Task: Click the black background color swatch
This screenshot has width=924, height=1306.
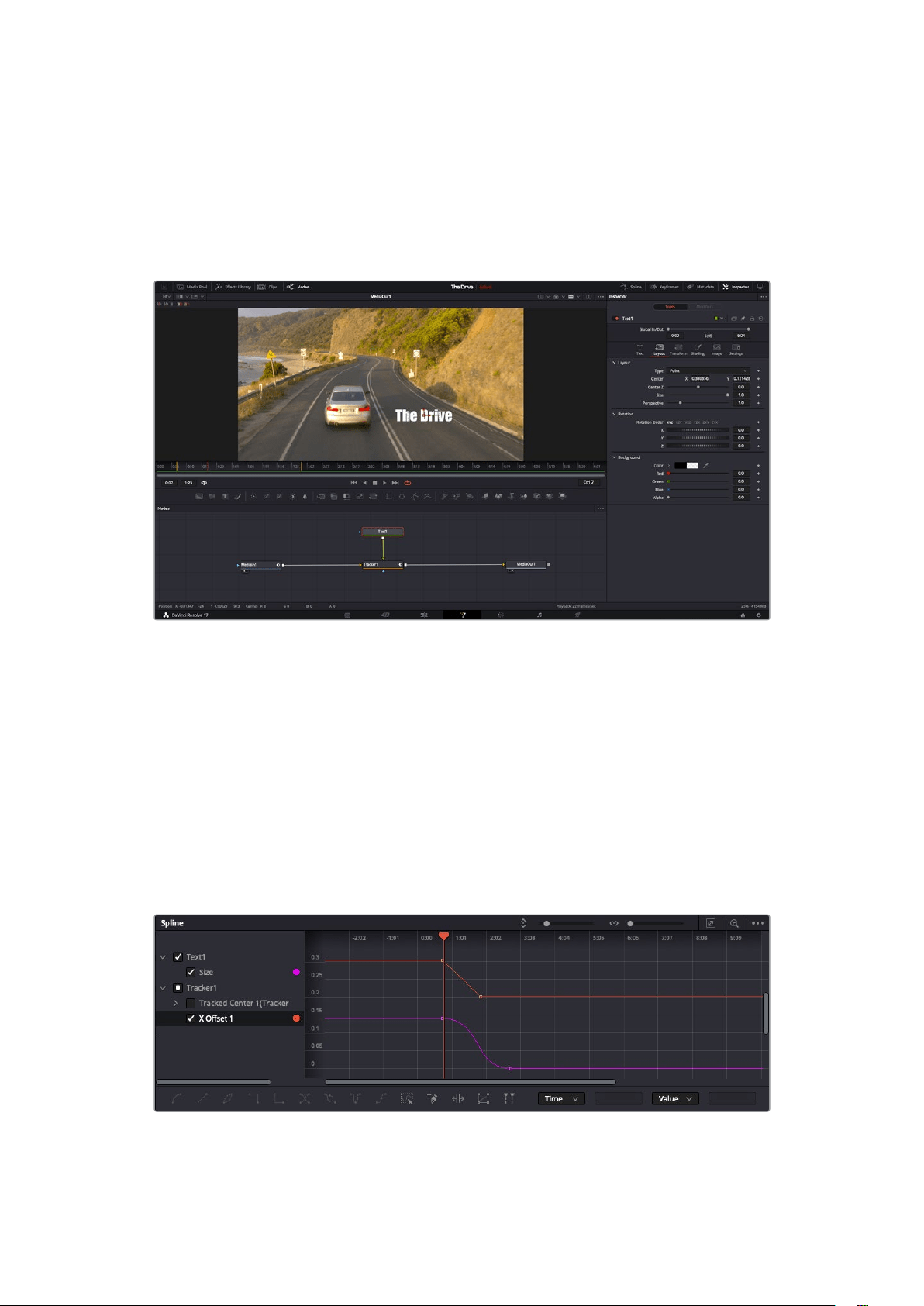Action: point(680,466)
